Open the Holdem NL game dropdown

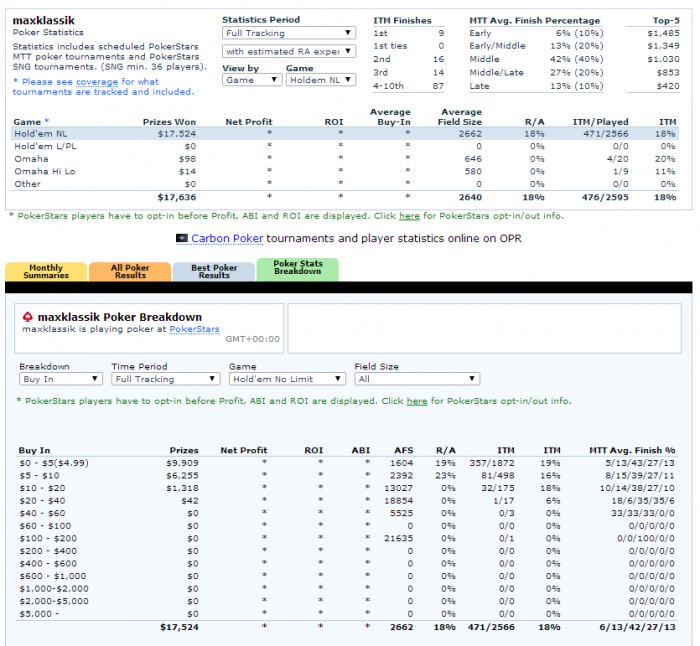click(x=320, y=80)
